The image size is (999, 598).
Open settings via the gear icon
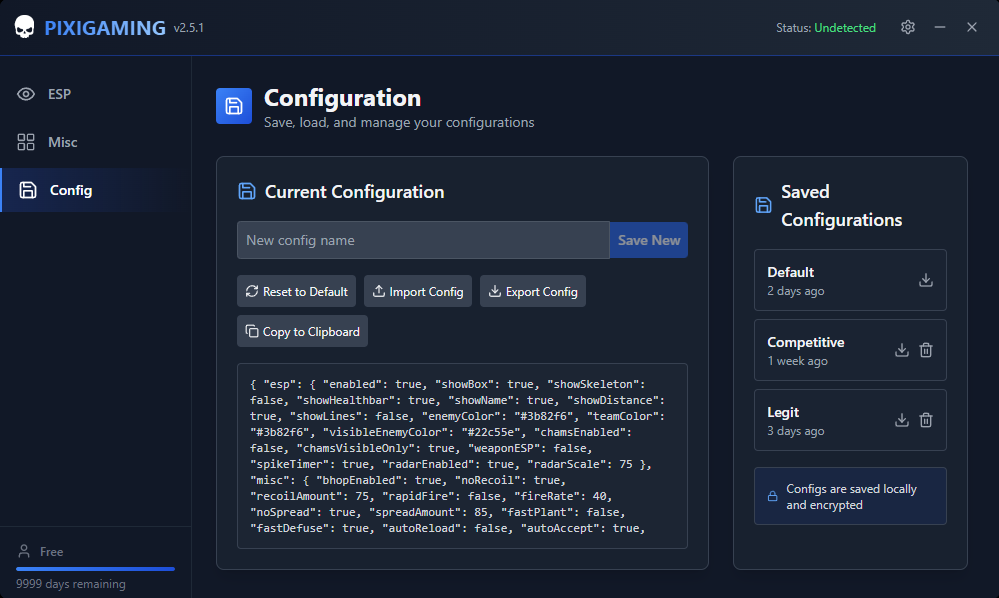(x=908, y=27)
